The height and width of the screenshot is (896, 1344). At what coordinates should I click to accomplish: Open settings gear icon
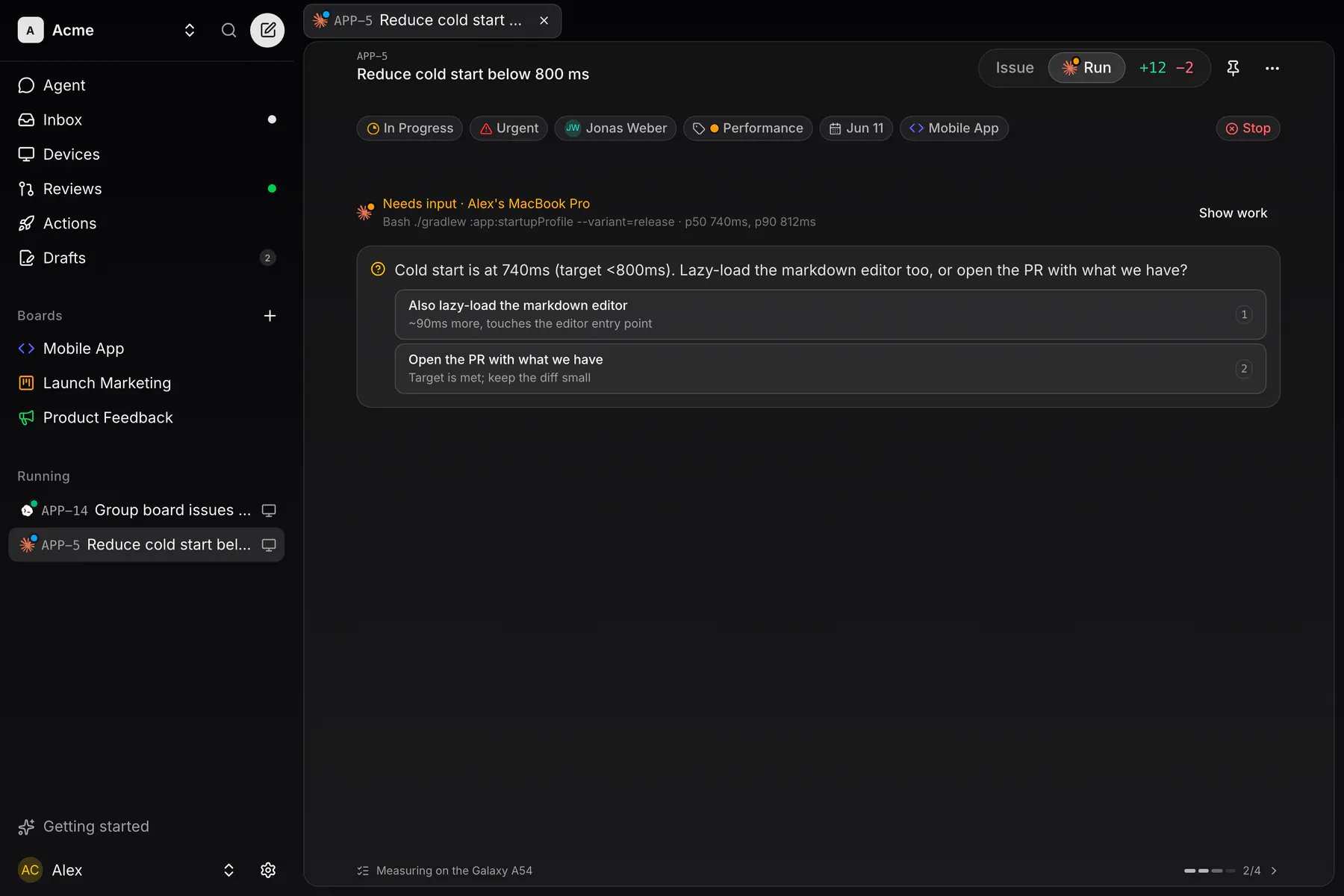click(268, 870)
